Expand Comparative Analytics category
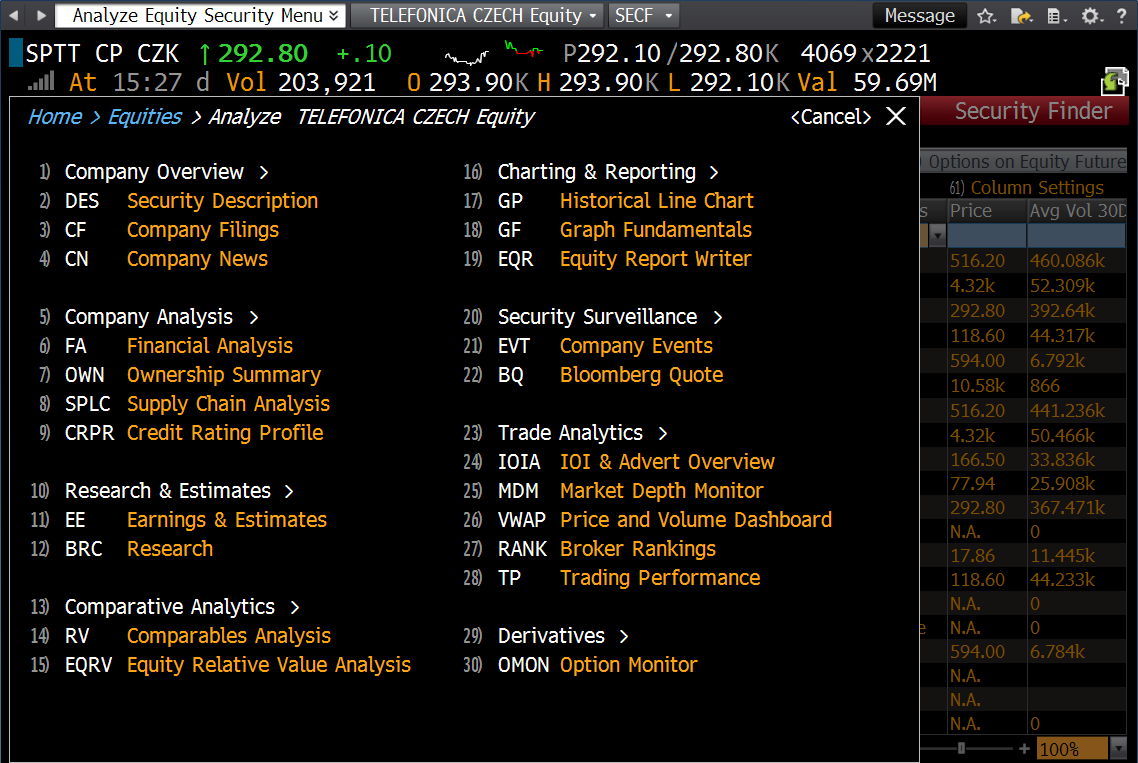 pos(181,607)
